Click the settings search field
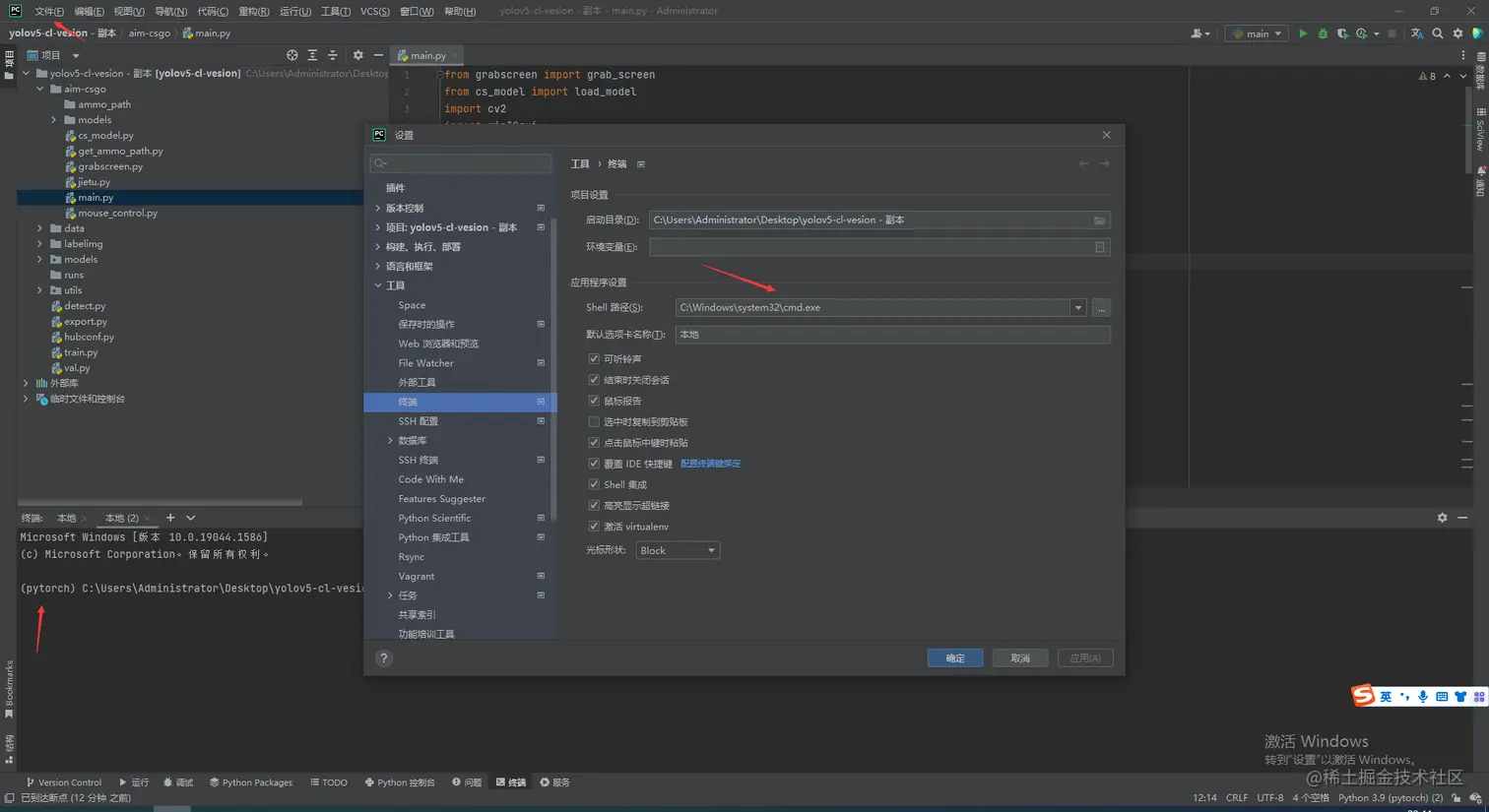 pos(461,163)
